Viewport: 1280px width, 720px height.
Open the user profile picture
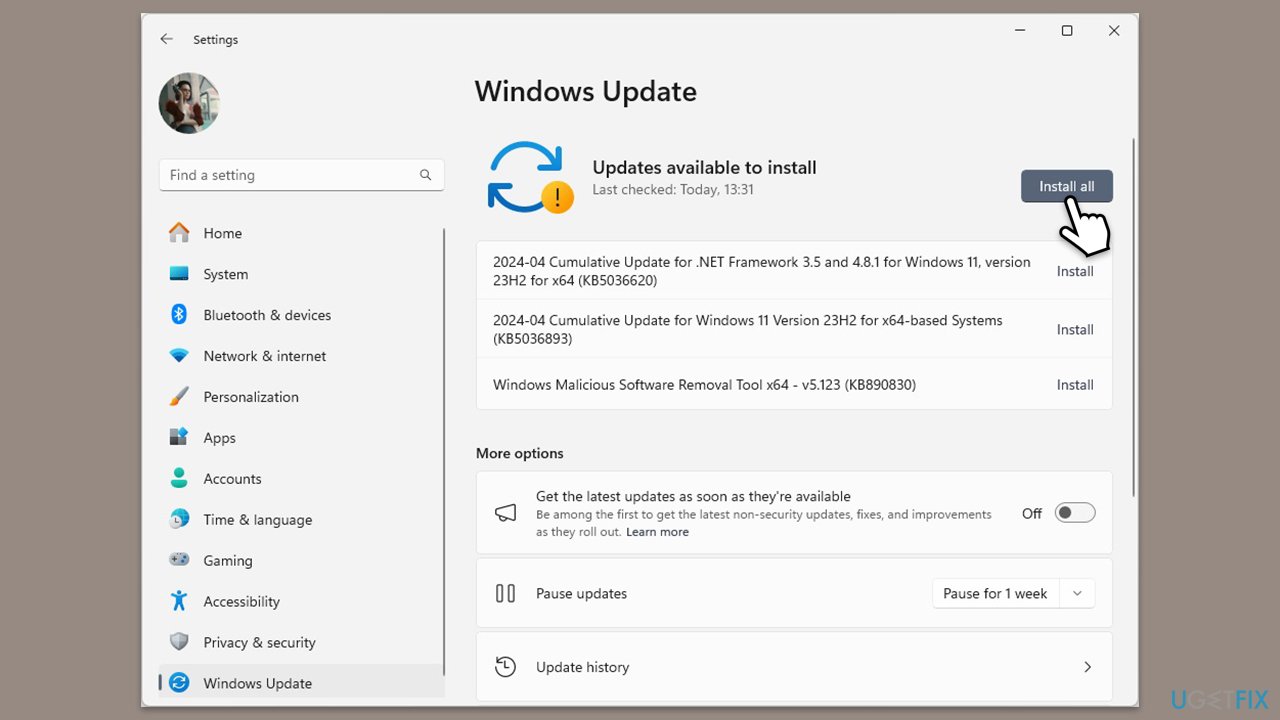pos(189,103)
